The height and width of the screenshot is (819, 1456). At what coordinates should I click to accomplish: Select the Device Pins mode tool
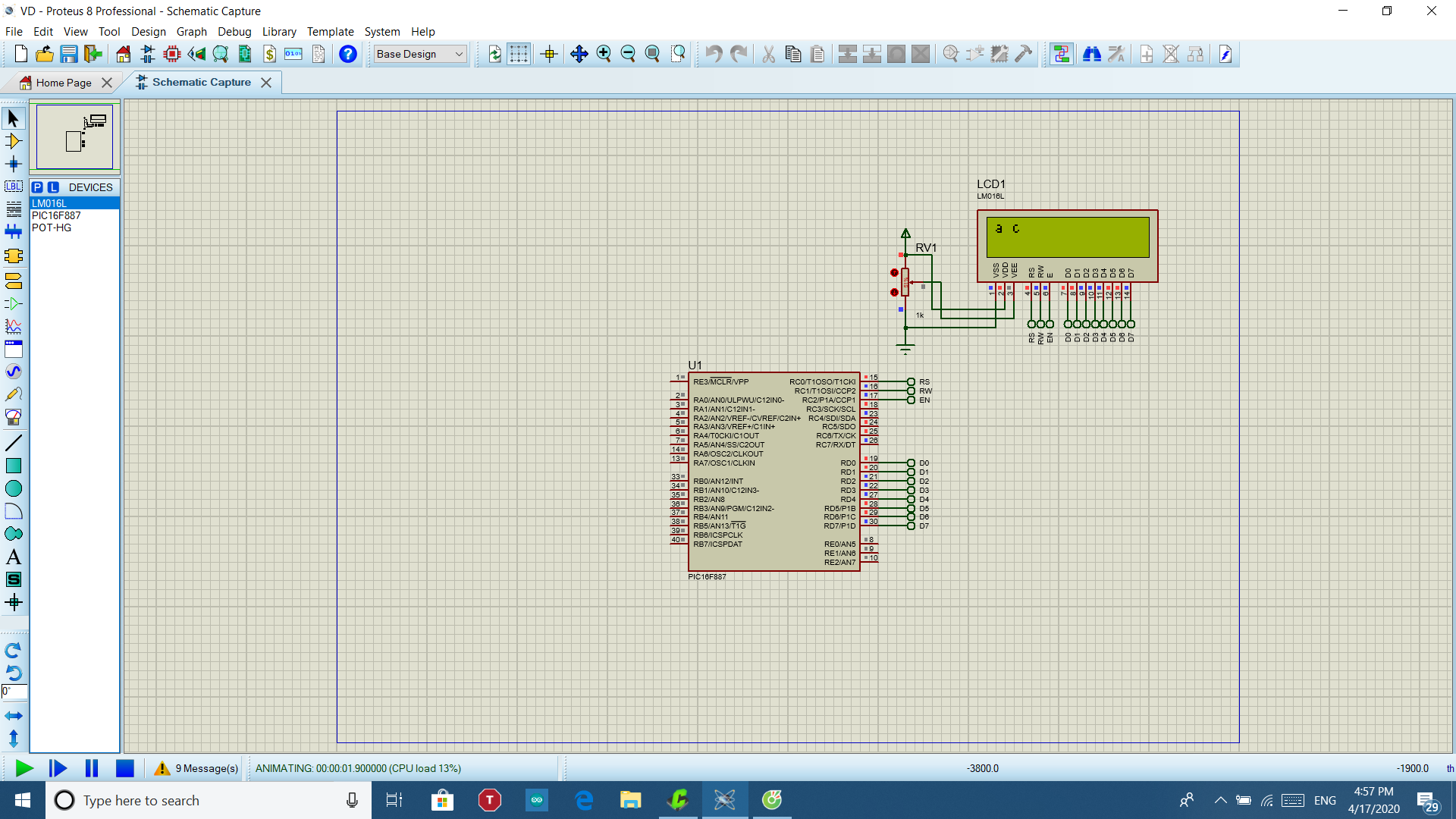(x=13, y=304)
